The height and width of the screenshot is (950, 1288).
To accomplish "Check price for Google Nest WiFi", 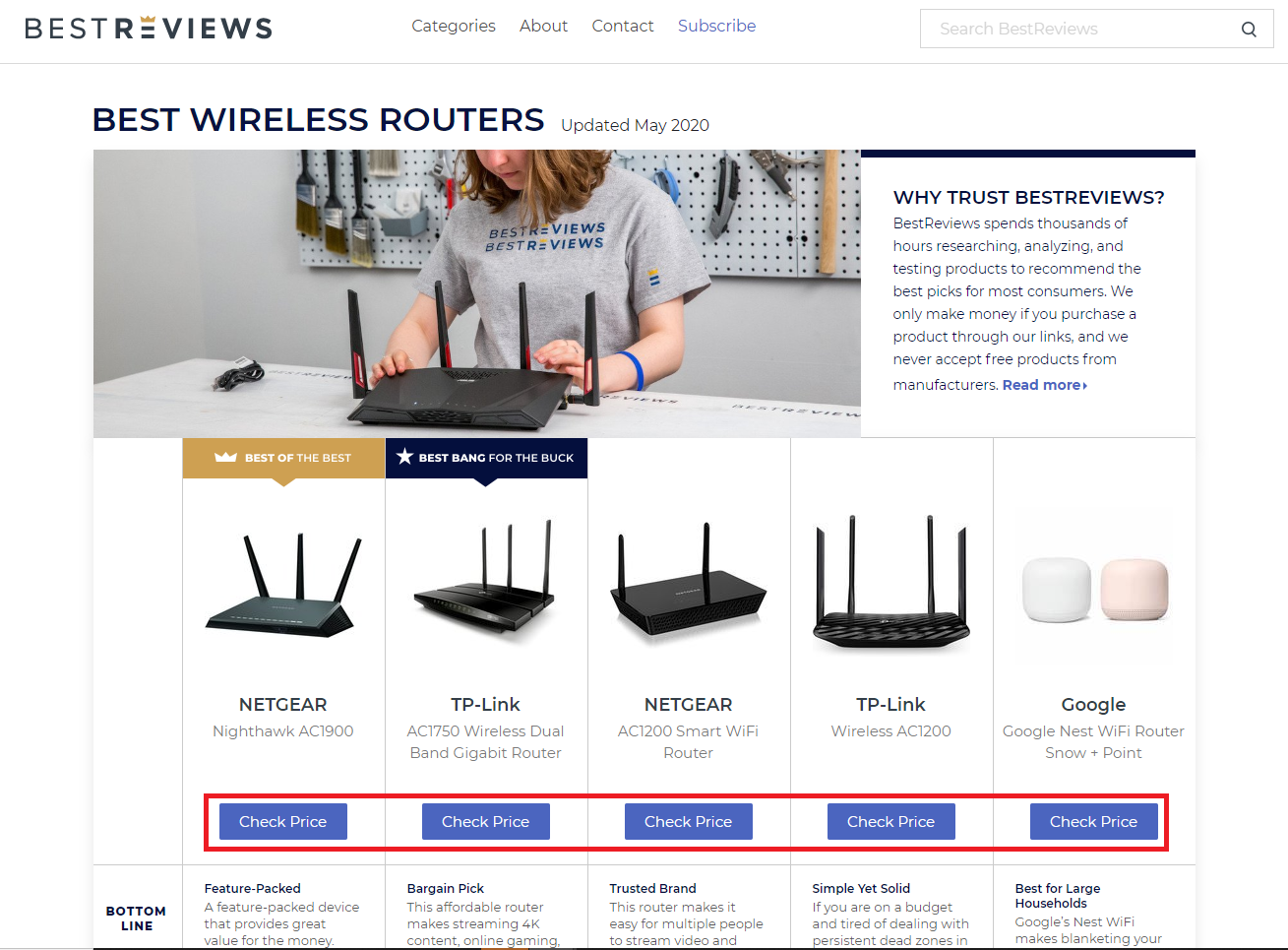I will [x=1094, y=821].
